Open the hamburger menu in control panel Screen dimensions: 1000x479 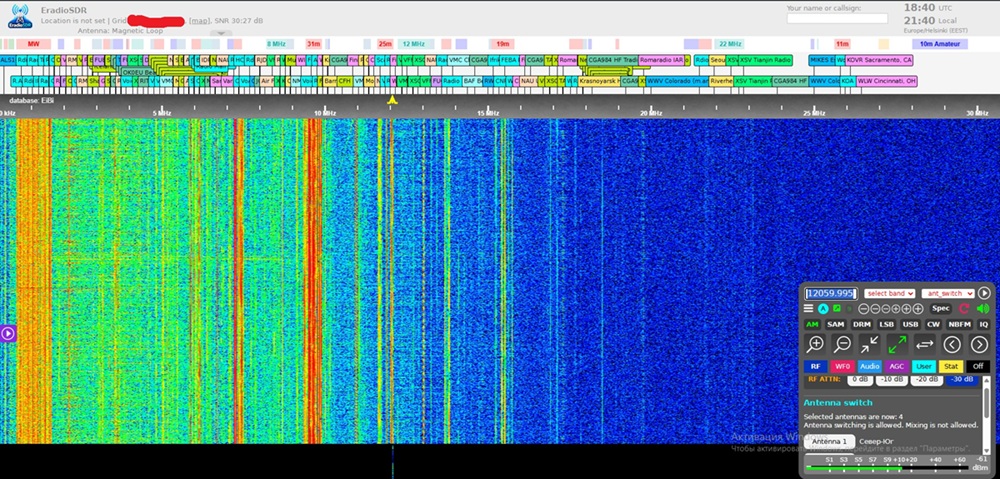click(x=808, y=309)
